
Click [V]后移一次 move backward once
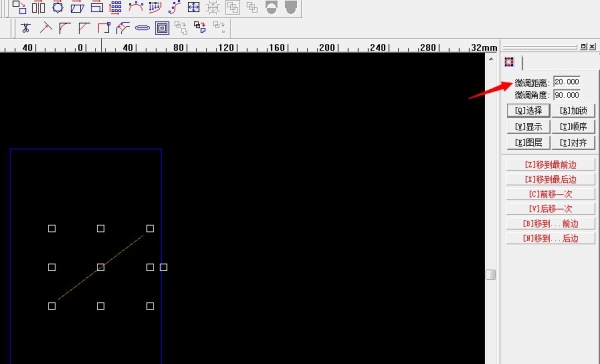point(550,209)
